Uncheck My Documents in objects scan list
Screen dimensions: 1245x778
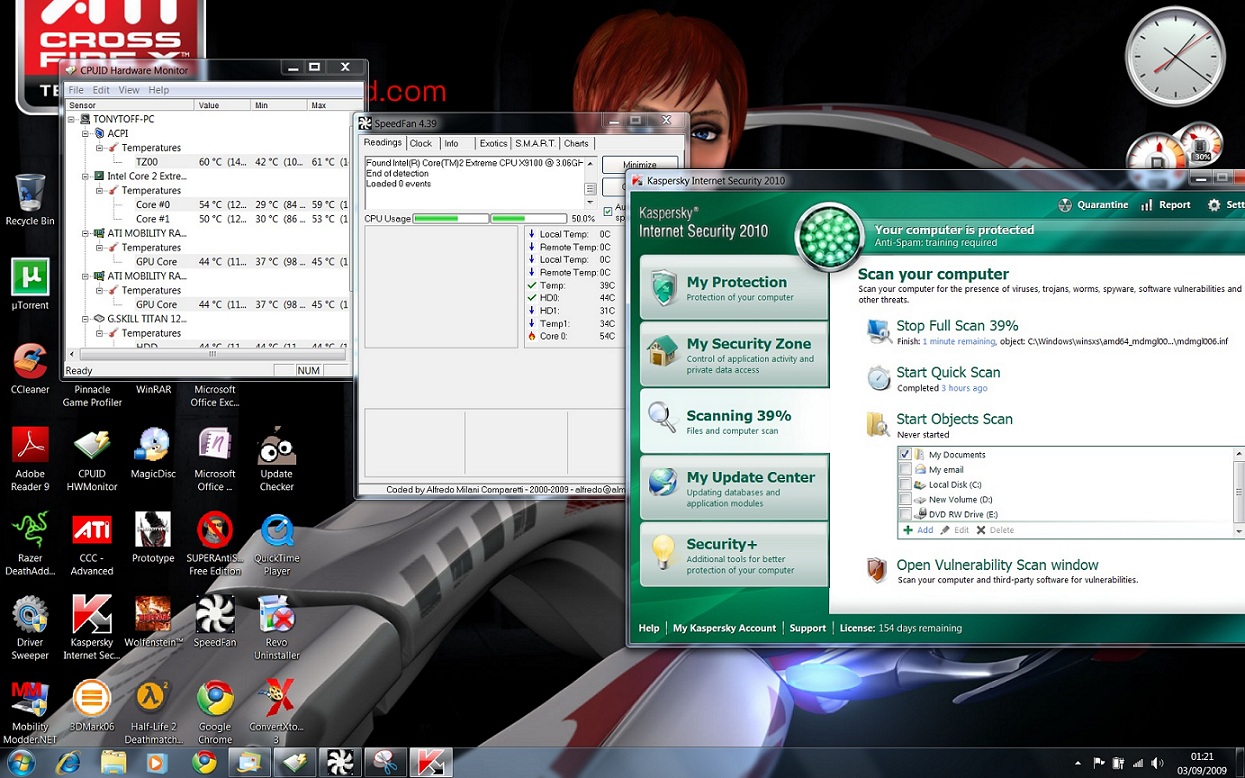905,454
